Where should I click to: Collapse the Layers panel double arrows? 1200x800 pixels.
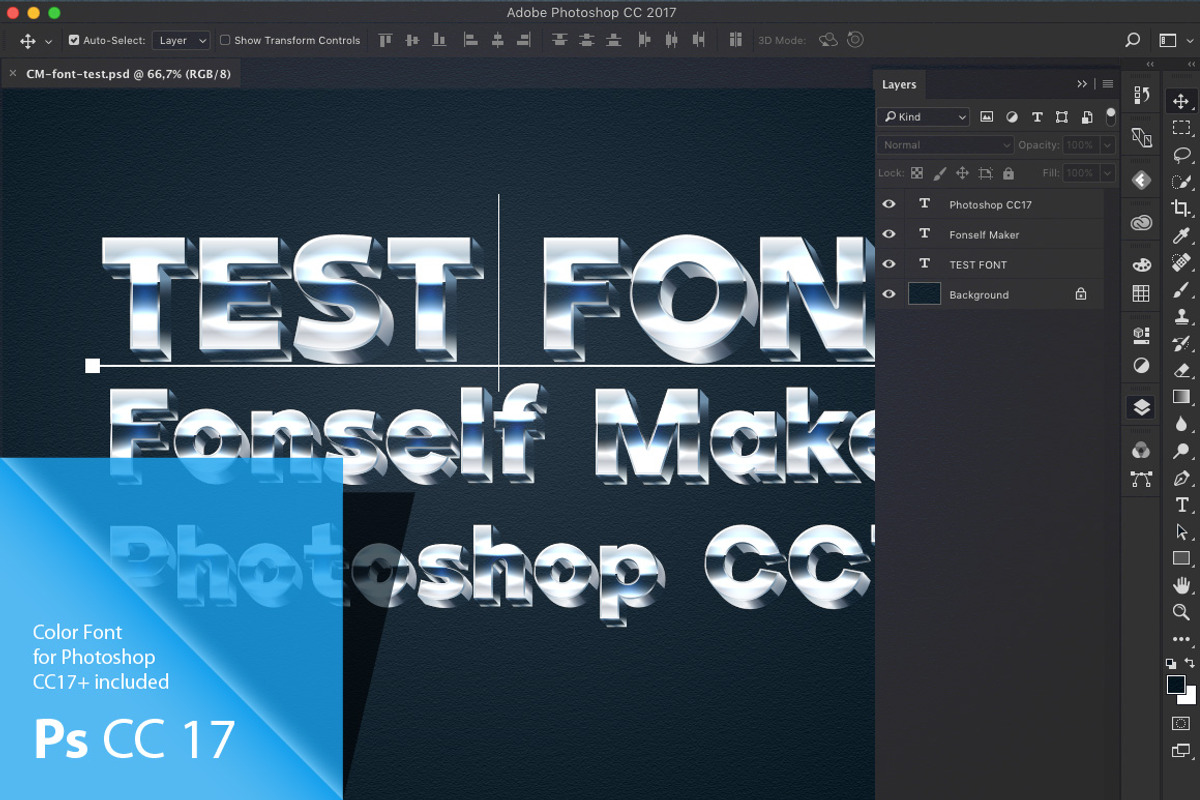click(x=1082, y=84)
